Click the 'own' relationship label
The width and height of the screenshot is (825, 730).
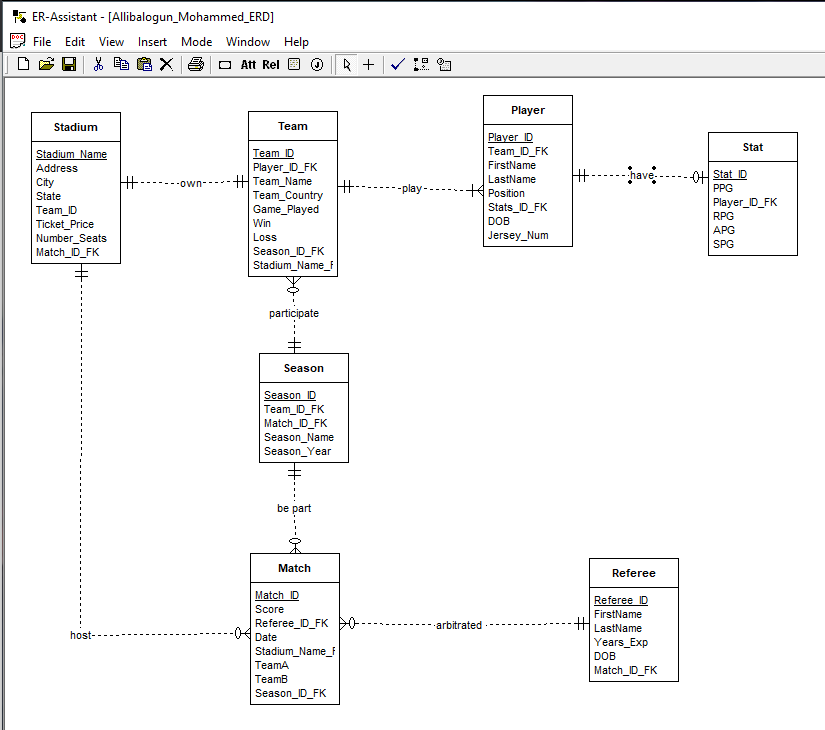190,183
